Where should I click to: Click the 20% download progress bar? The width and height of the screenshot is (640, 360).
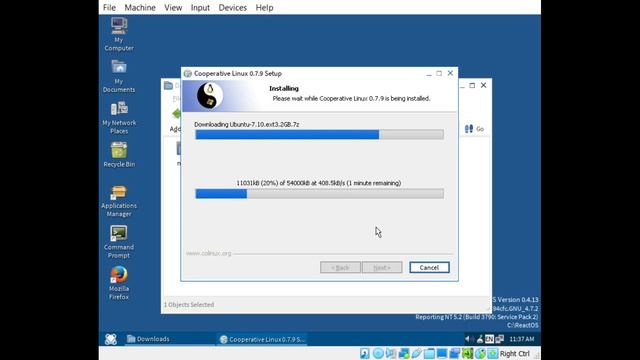pos(319,193)
